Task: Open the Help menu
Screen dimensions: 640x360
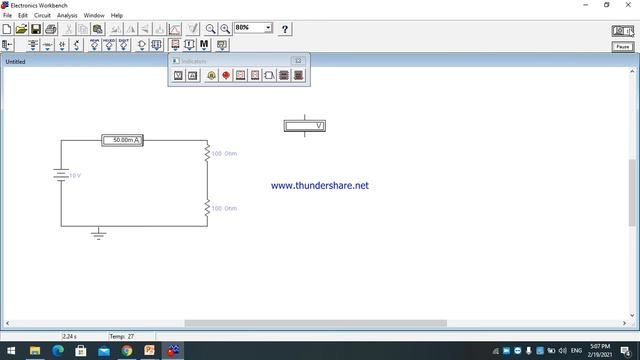Action: coord(117,15)
